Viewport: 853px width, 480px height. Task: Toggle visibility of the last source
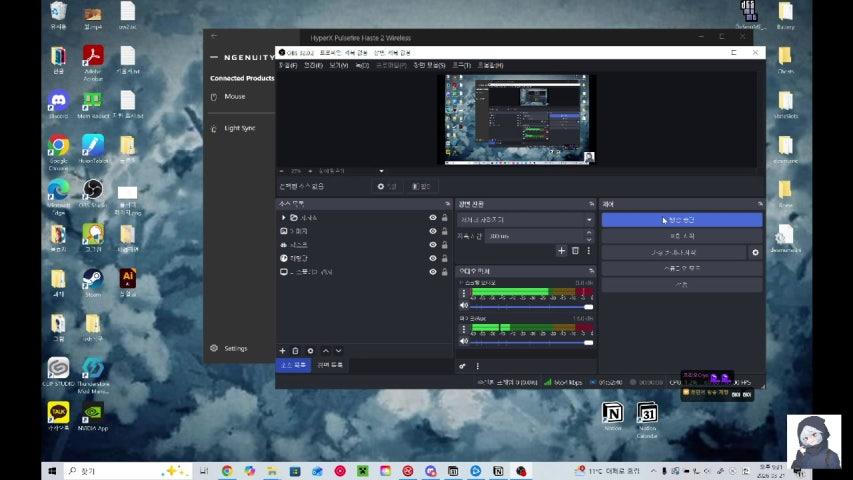(433, 272)
